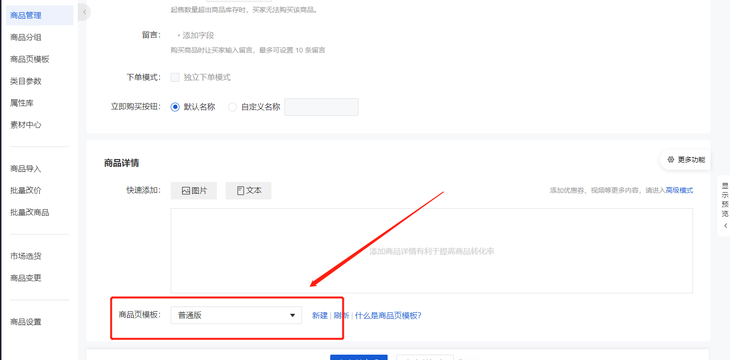Viewport: 730px width, 360px height.
Task: Click 添加字段 to add a message field
Action: 196,35
